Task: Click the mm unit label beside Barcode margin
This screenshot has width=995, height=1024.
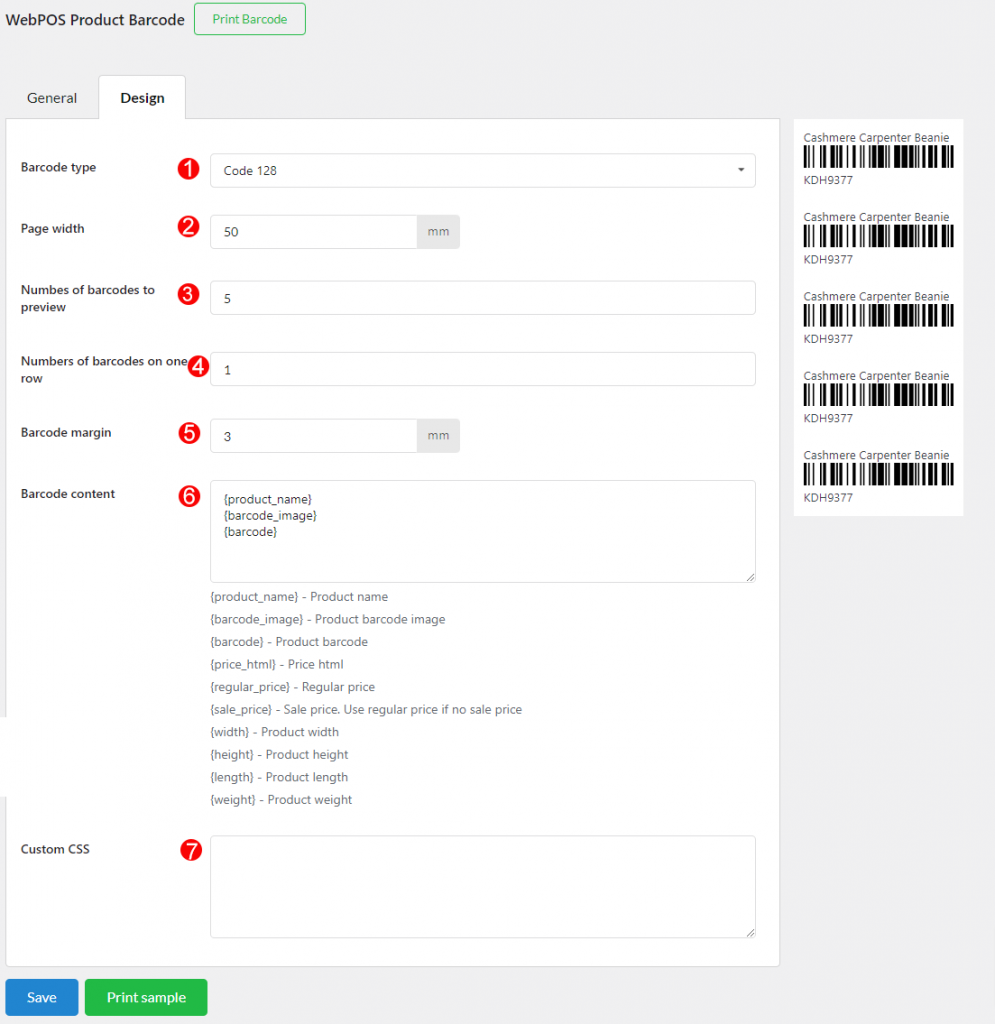Action: [x=438, y=435]
